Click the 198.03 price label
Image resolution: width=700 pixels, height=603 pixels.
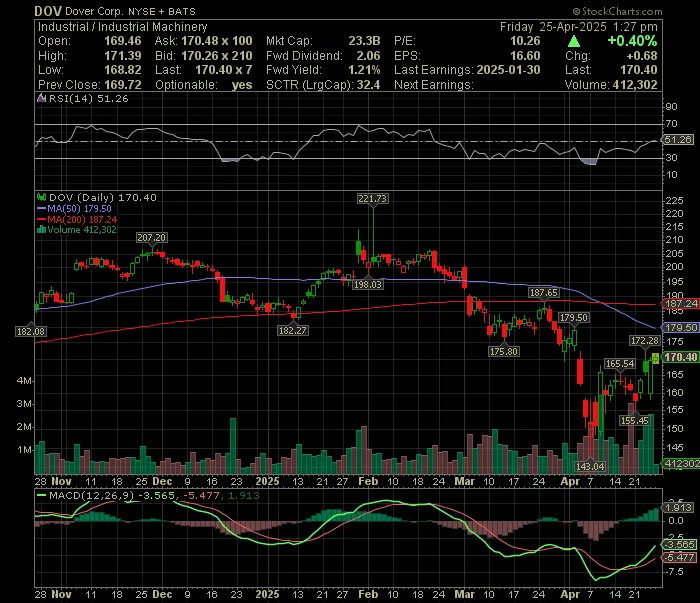click(367, 284)
